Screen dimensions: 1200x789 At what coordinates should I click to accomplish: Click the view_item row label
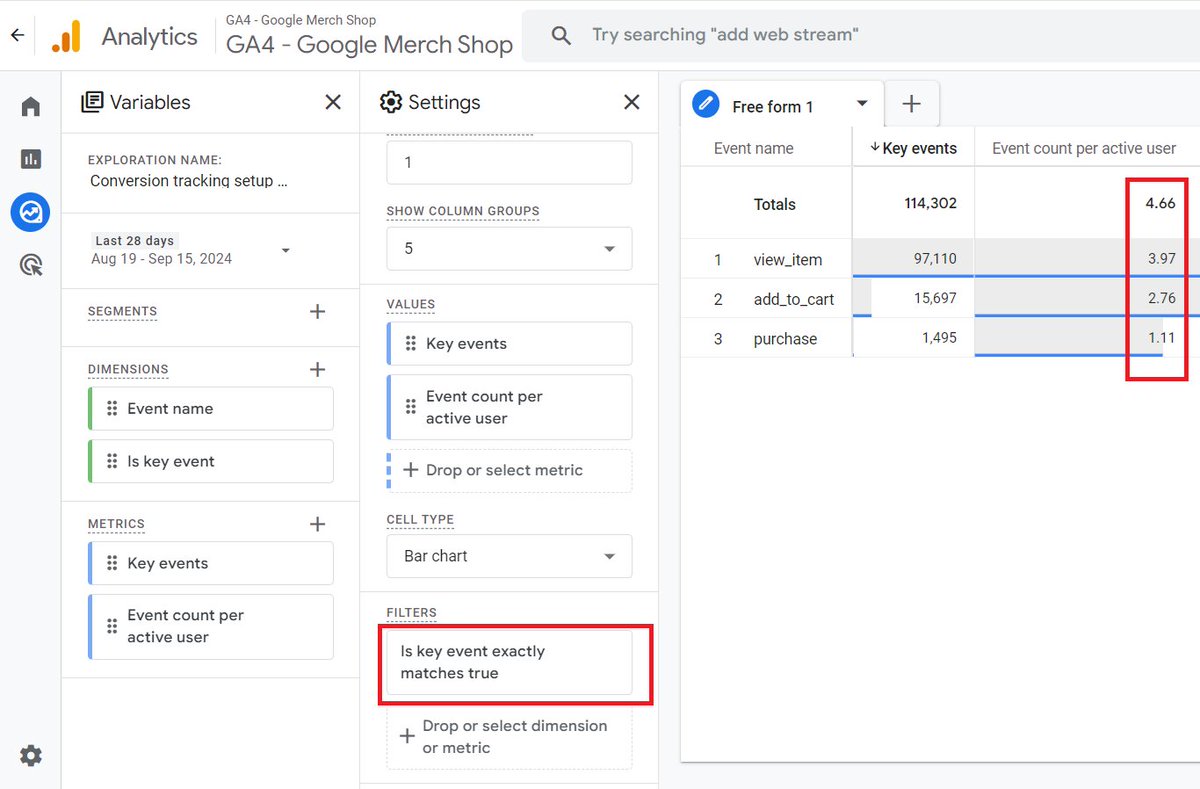pyautogui.click(x=788, y=259)
